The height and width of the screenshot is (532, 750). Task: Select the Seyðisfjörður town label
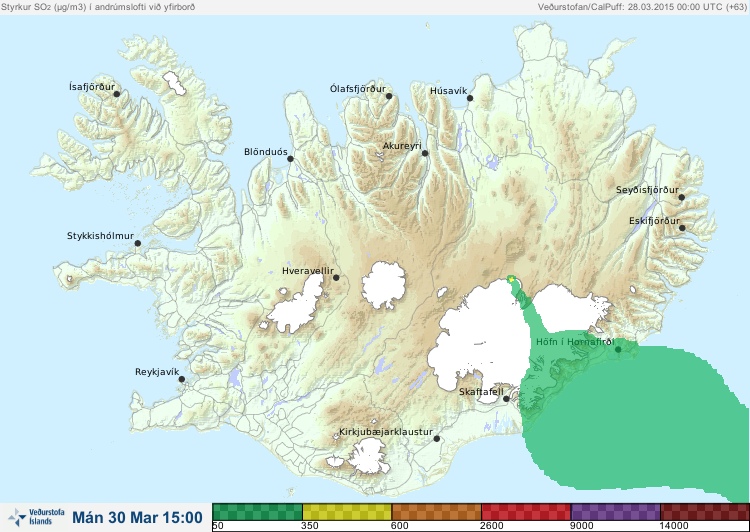click(x=647, y=190)
